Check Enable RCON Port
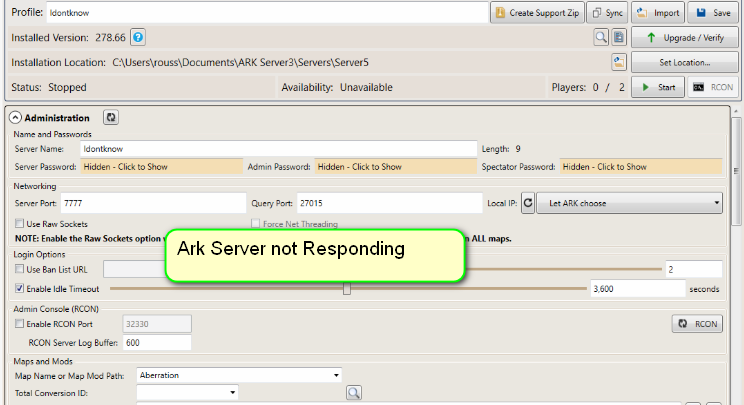This screenshot has width=744, height=405. 19,323
